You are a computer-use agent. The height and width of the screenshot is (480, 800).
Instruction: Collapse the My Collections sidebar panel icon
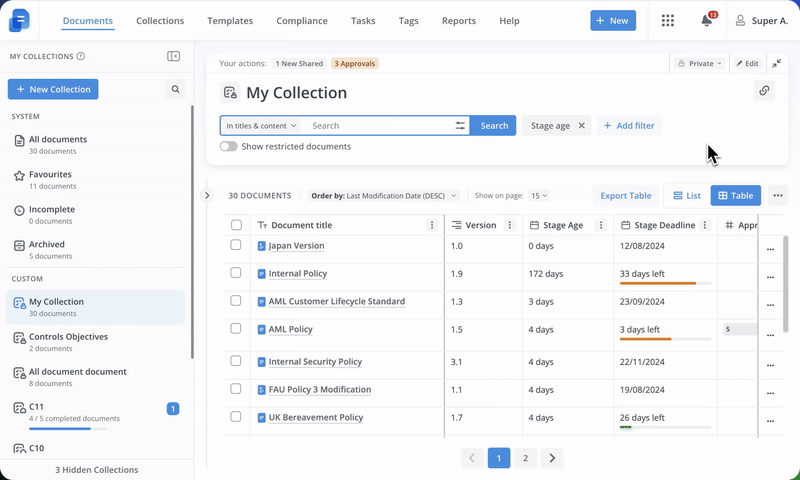tap(173, 56)
